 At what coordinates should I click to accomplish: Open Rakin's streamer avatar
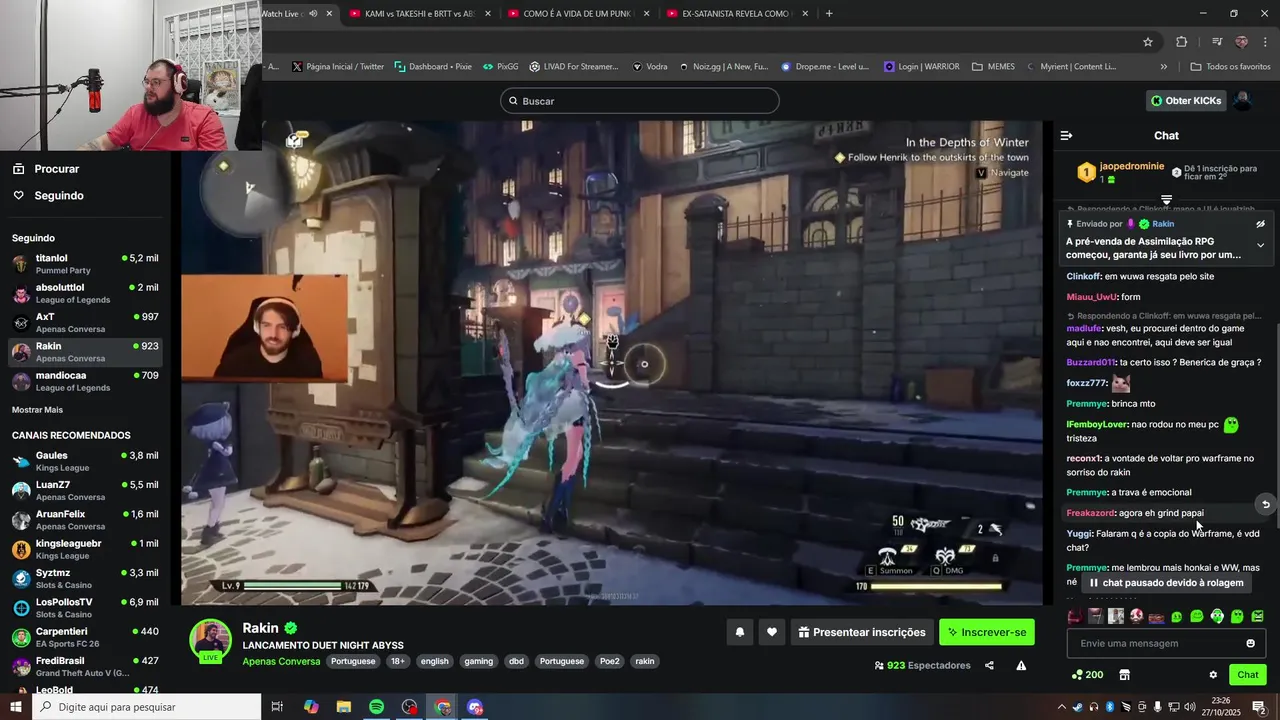pos(211,640)
